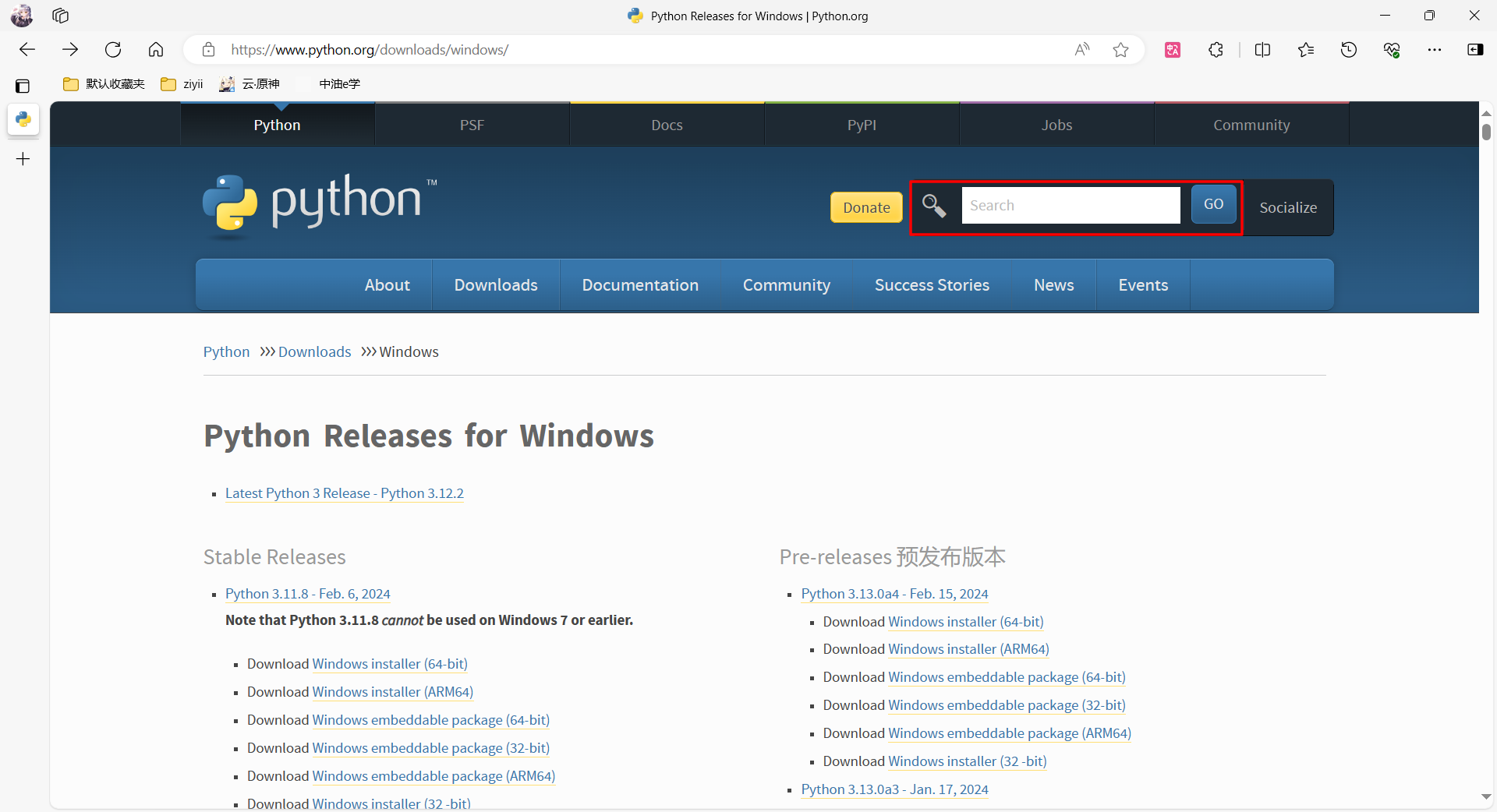This screenshot has height=812, width=1497.
Task: Click the browser Refresh icon
Action: point(113,50)
